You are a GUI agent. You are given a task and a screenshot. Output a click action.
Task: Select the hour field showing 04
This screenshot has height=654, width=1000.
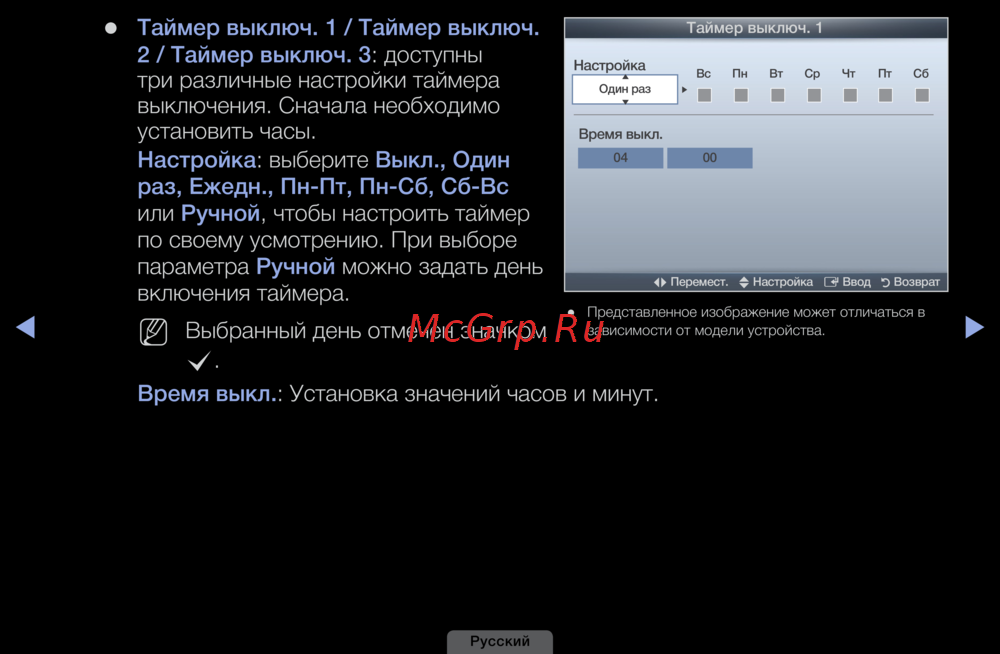pyautogui.click(x=620, y=158)
